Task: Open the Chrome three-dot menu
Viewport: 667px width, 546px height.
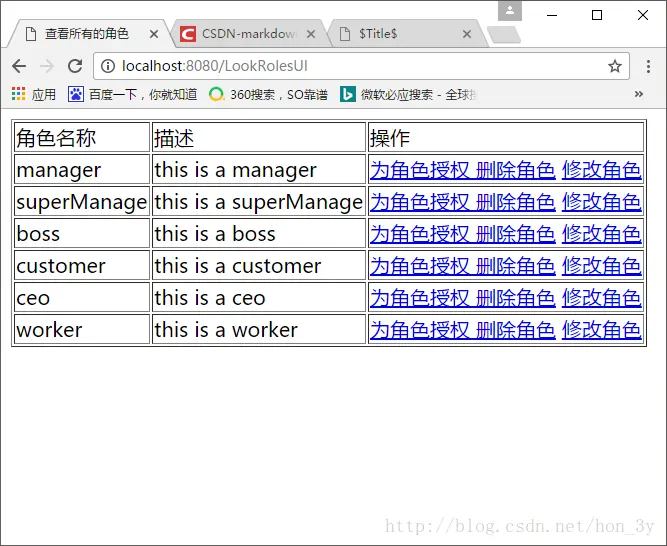Action: click(648, 66)
